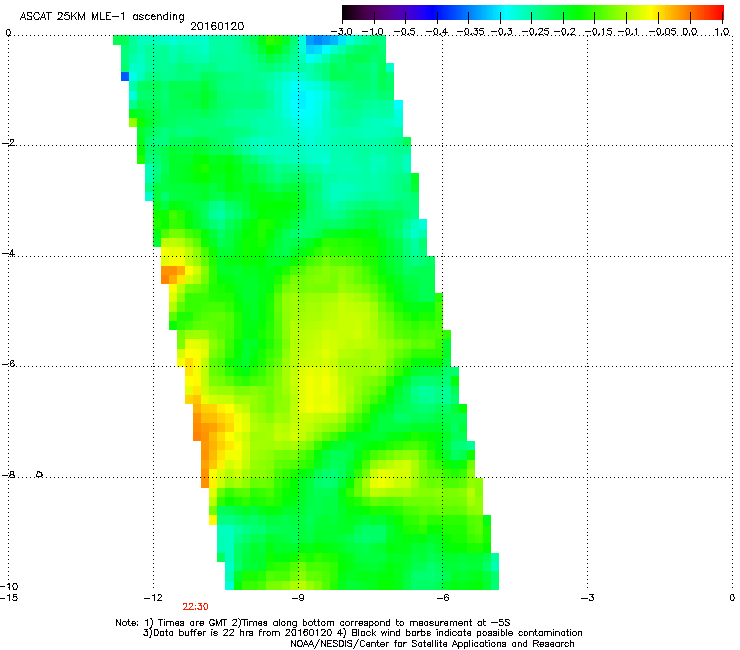Click the "-10" latitude label on left axis
This screenshot has width=740, height=650.
coord(9,586)
